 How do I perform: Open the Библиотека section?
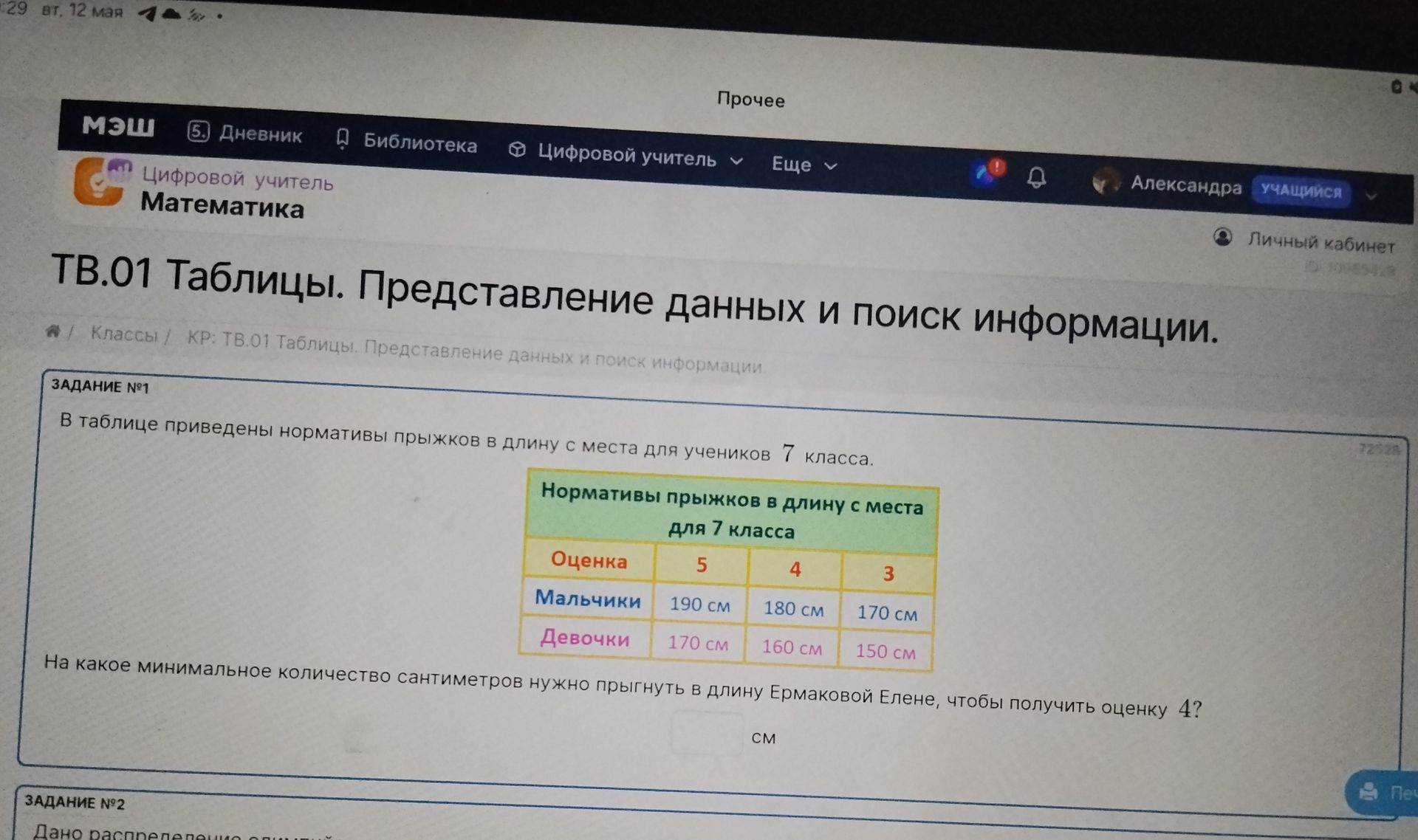pos(406,142)
